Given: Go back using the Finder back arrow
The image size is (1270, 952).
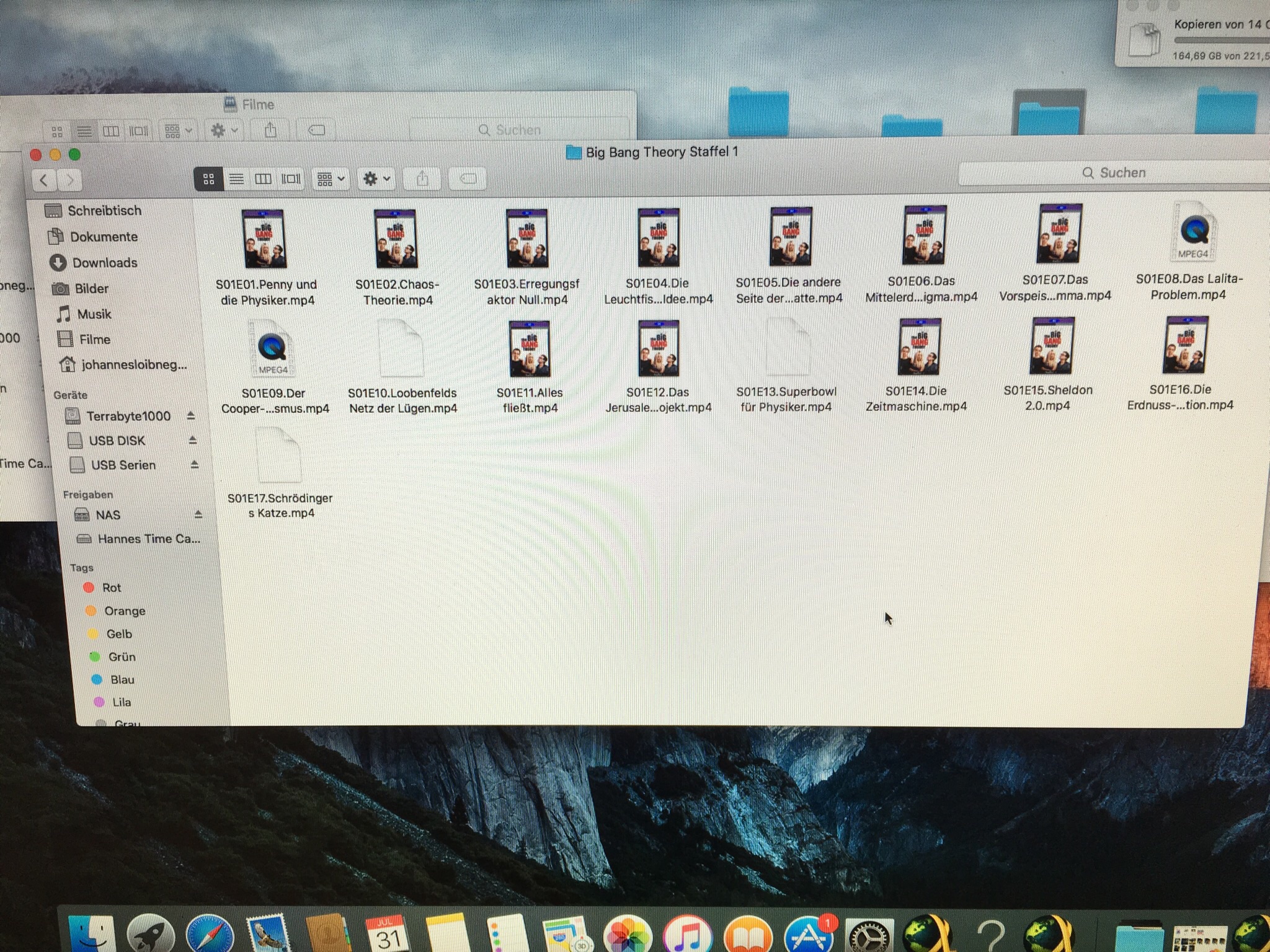Looking at the screenshot, I should coord(44,180).
